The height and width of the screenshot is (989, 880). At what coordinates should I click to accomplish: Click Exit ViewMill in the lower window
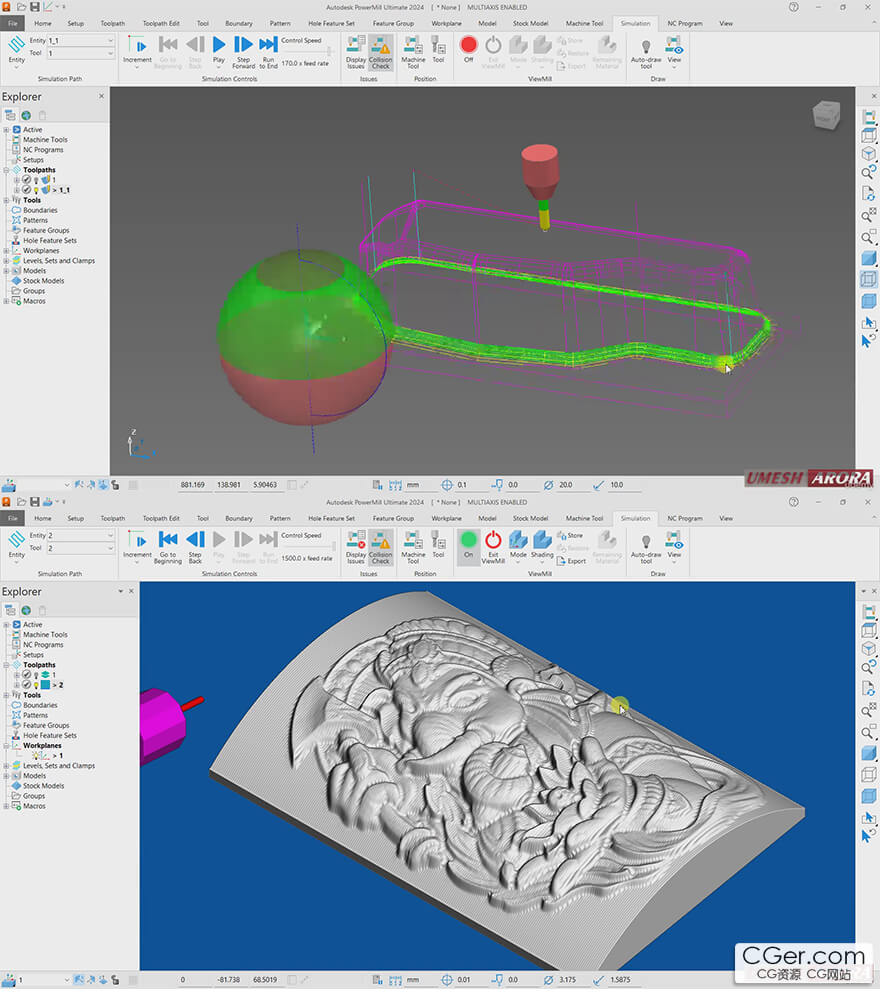pyautogui.click(x=493, y=547)
